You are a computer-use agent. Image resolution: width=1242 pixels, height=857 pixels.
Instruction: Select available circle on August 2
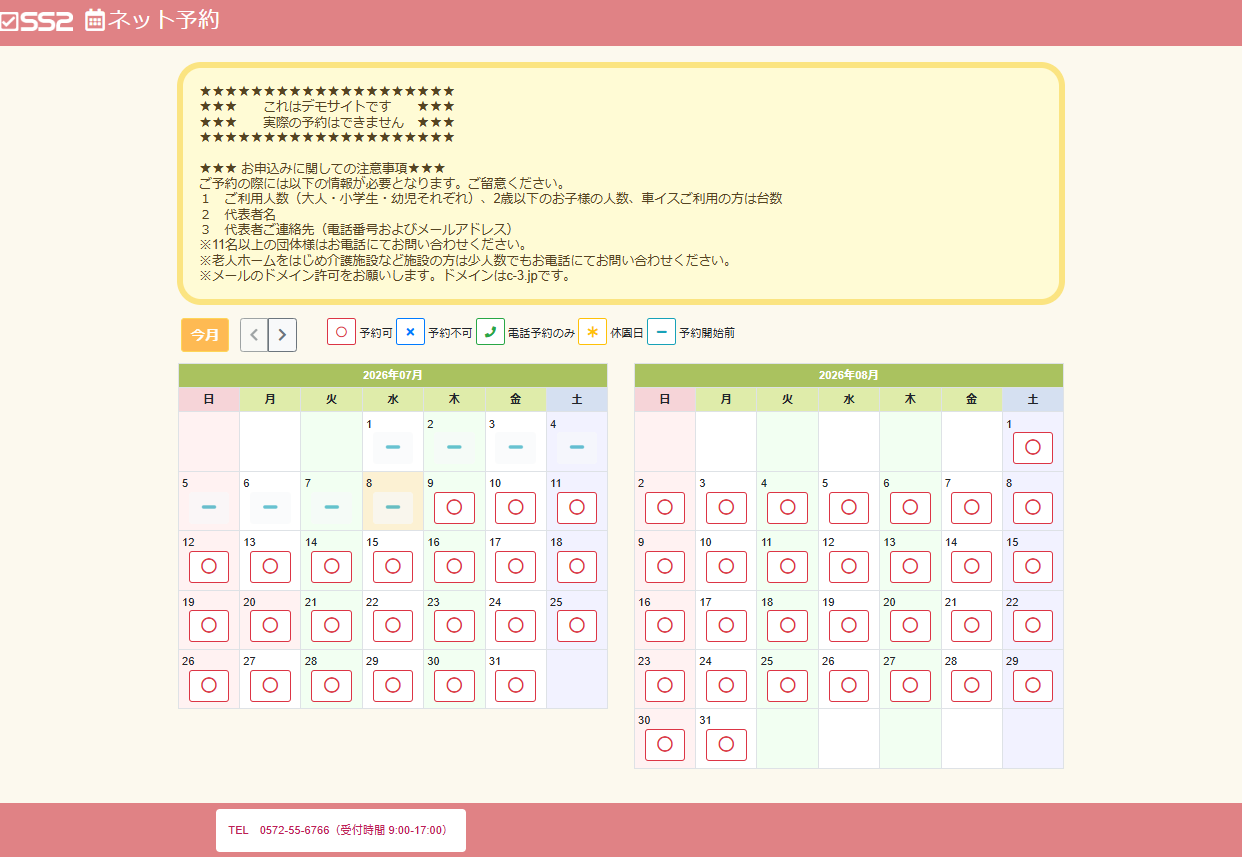665,508
